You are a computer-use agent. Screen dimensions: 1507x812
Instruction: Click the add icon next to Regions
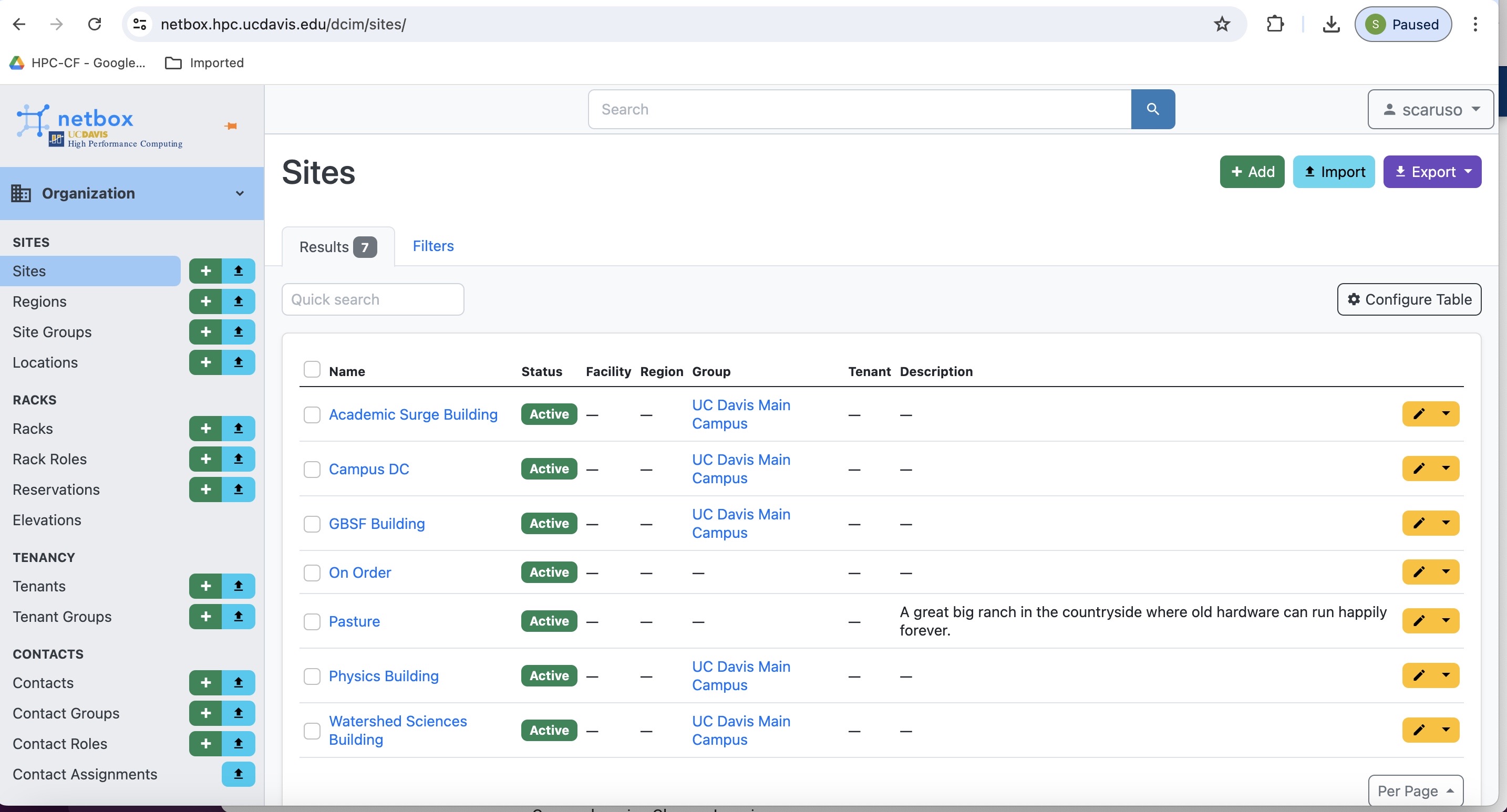205,301
